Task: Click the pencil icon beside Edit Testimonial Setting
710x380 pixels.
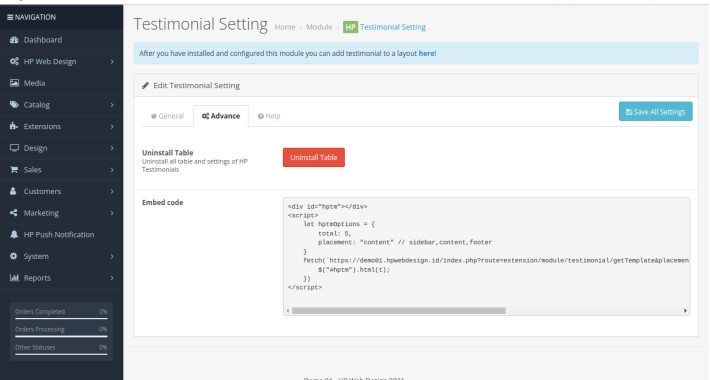Action: (145, 85)
